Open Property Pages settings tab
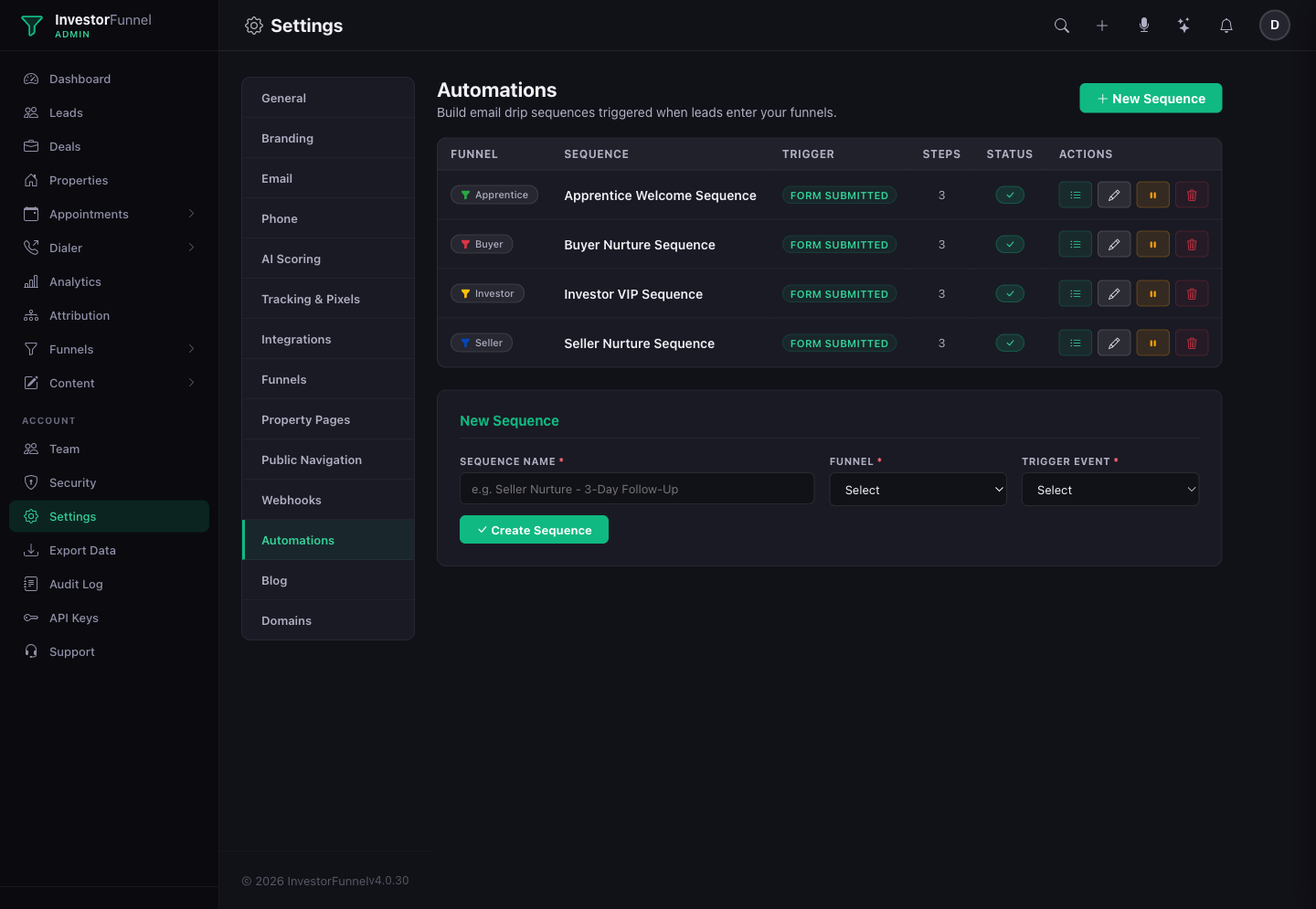The image size is (1316, 909). point(328,419)
